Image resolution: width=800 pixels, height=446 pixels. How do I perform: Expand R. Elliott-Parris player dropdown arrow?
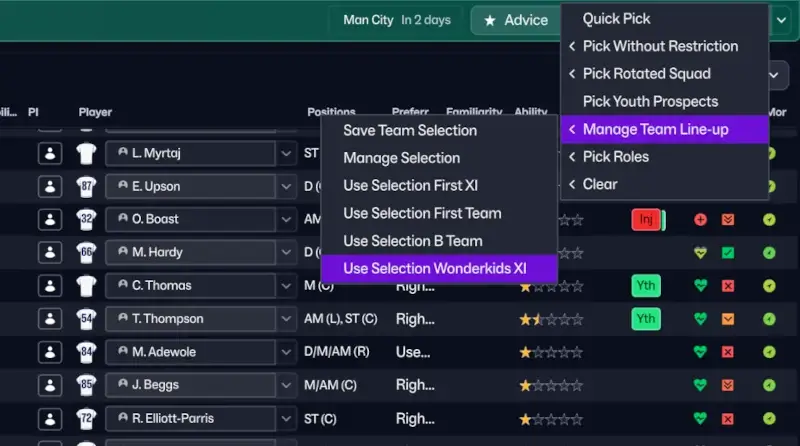pyautogui.click(x=286, y=419)
